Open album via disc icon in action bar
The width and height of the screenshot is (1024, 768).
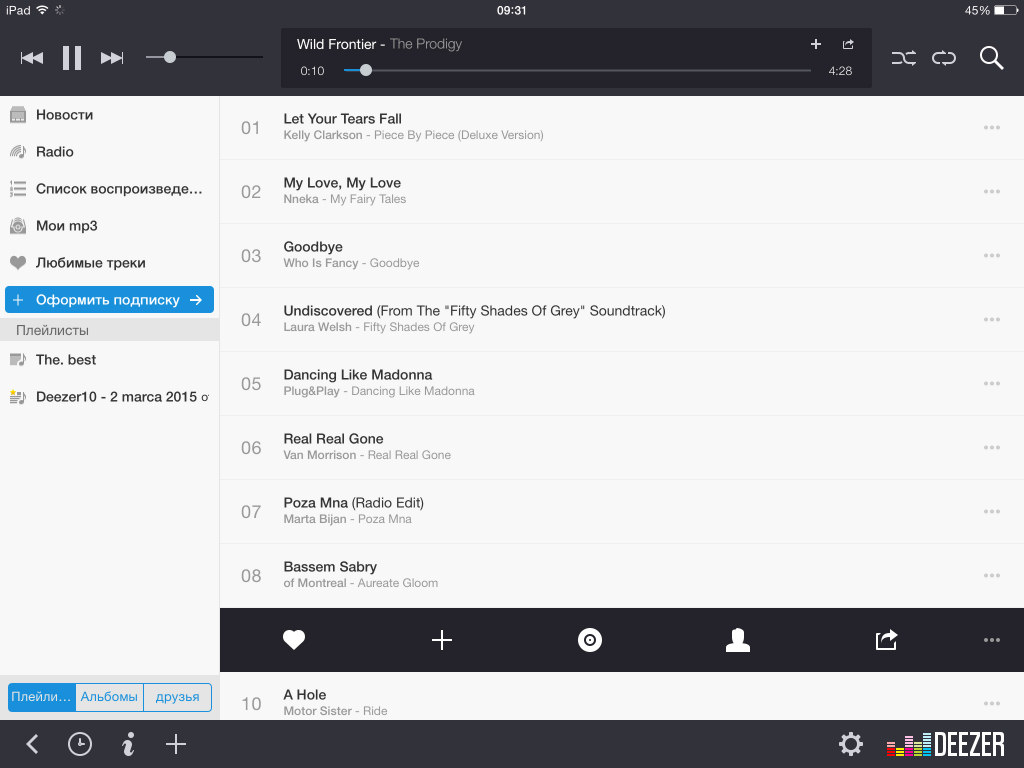(x=590, y=640)
